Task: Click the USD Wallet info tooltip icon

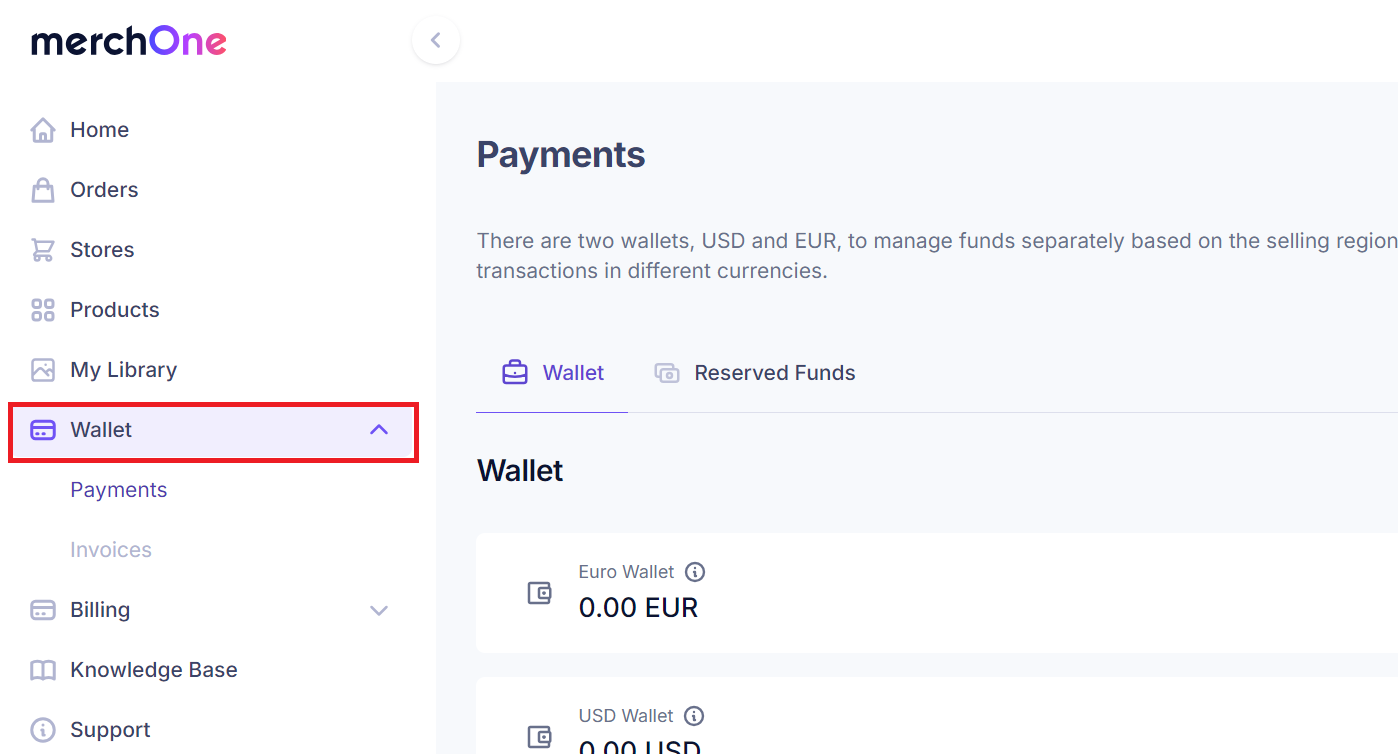Action: coord(695,715)
